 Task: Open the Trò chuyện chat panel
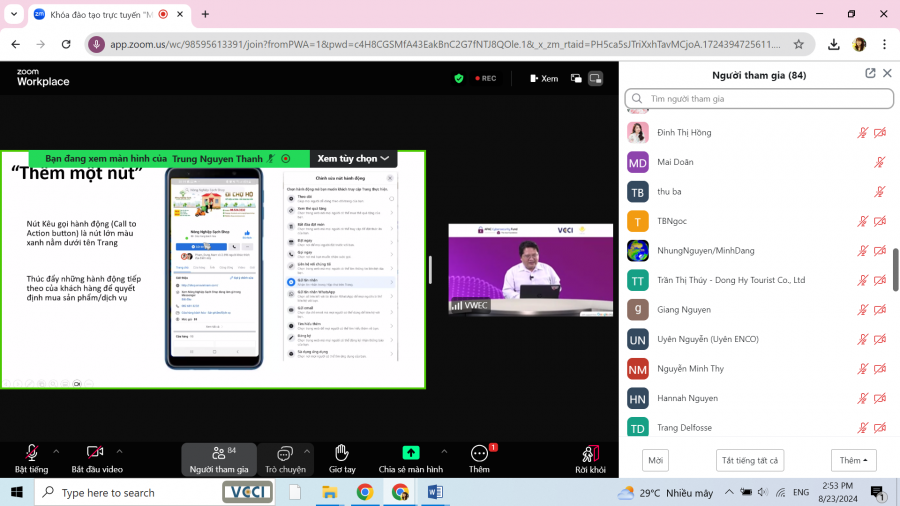285,458
